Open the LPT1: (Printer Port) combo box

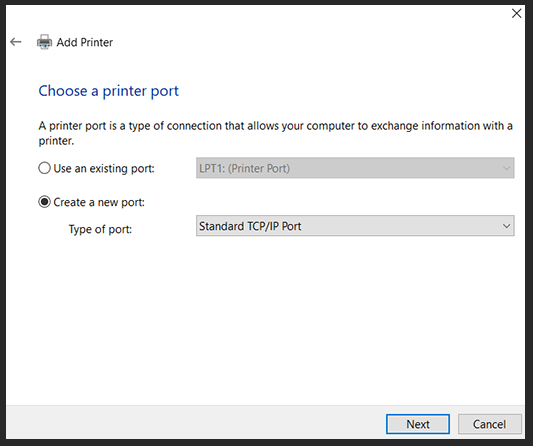coord(355,168)
